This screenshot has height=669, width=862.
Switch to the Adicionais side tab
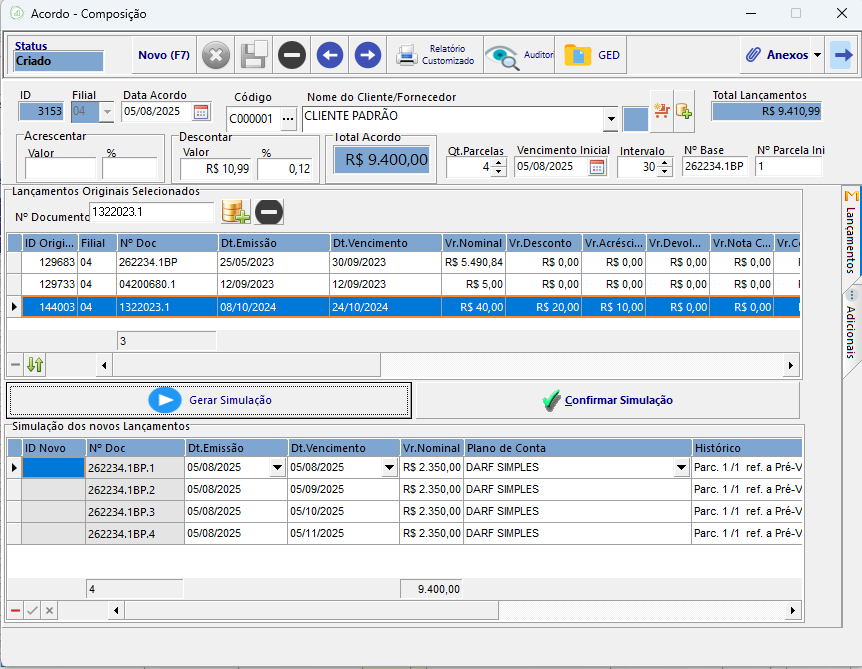click(x=851, y=333)
